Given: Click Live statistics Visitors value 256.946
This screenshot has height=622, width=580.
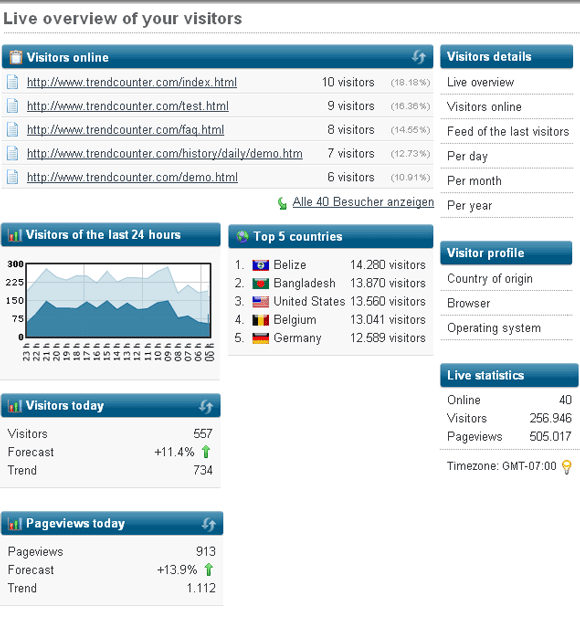Looking at the screenshot, I should click(x=551, y=418).
